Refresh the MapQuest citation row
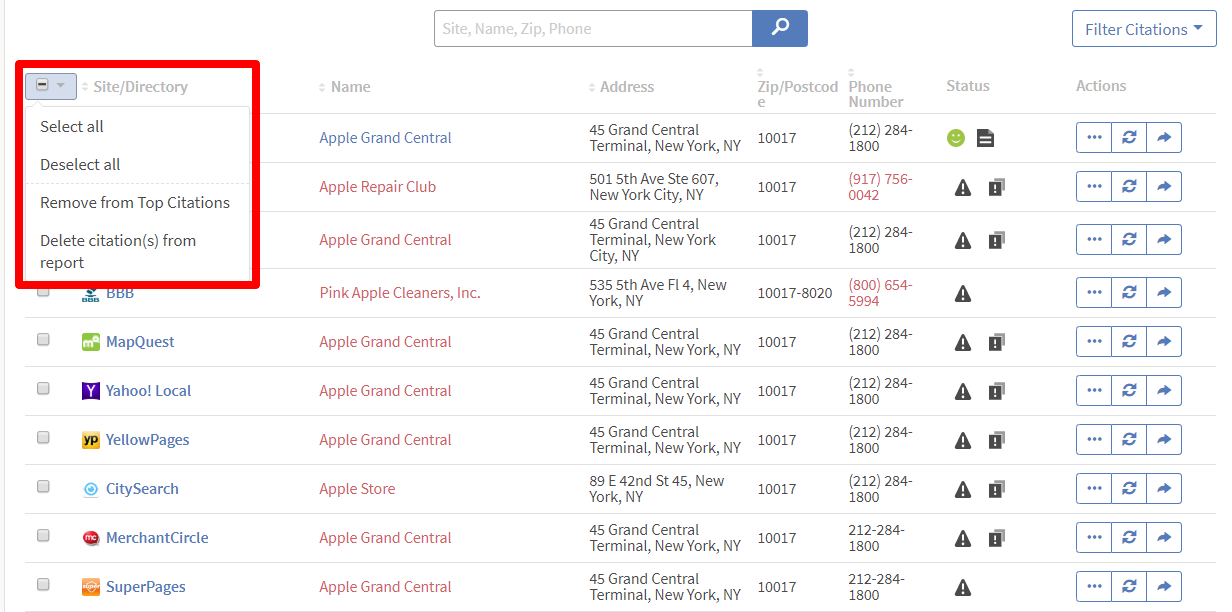Image resolution: width=1232 pixels, height=612 pixels. tap(1129, 342)
